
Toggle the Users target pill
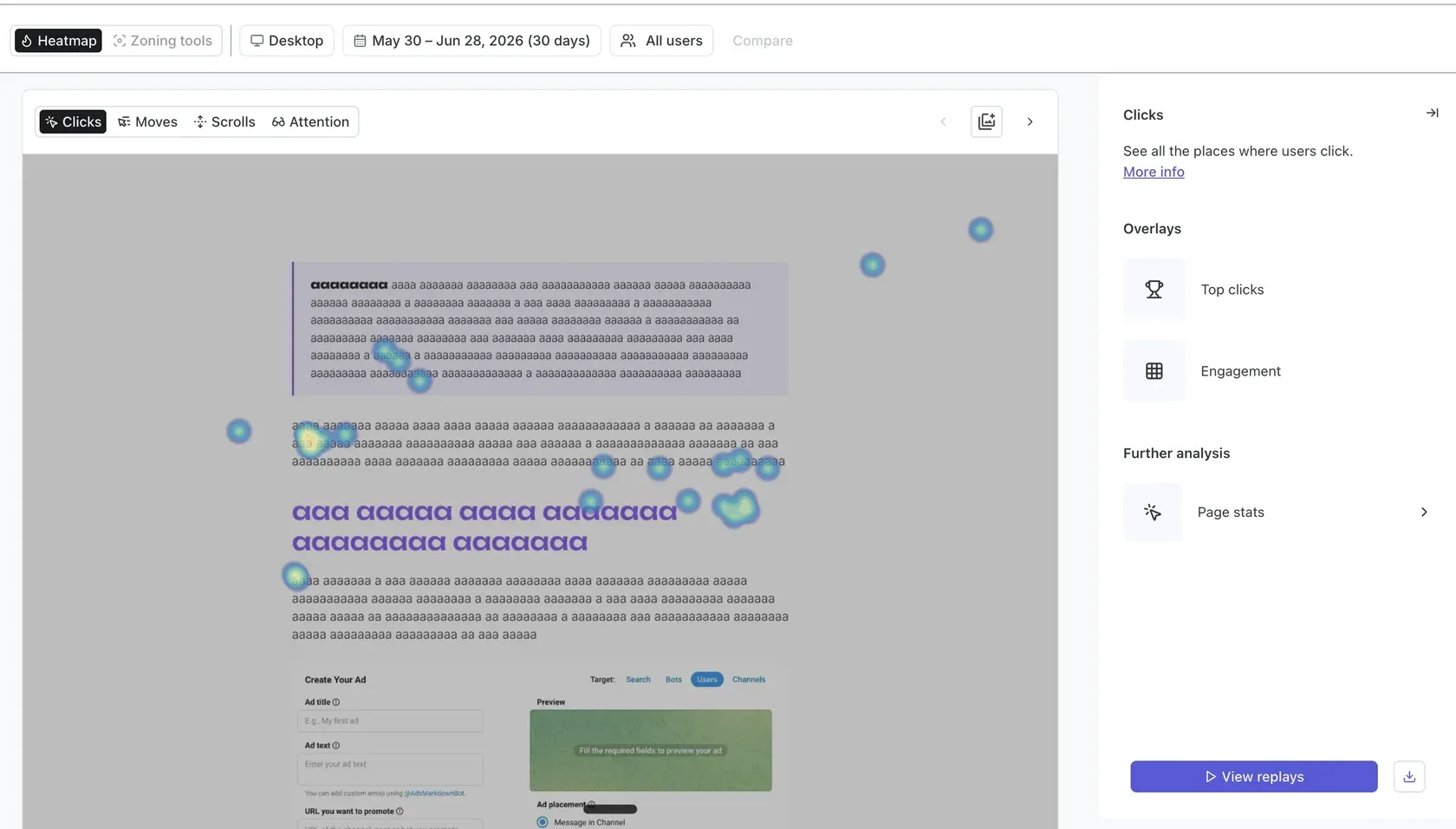tap(707, 680)
